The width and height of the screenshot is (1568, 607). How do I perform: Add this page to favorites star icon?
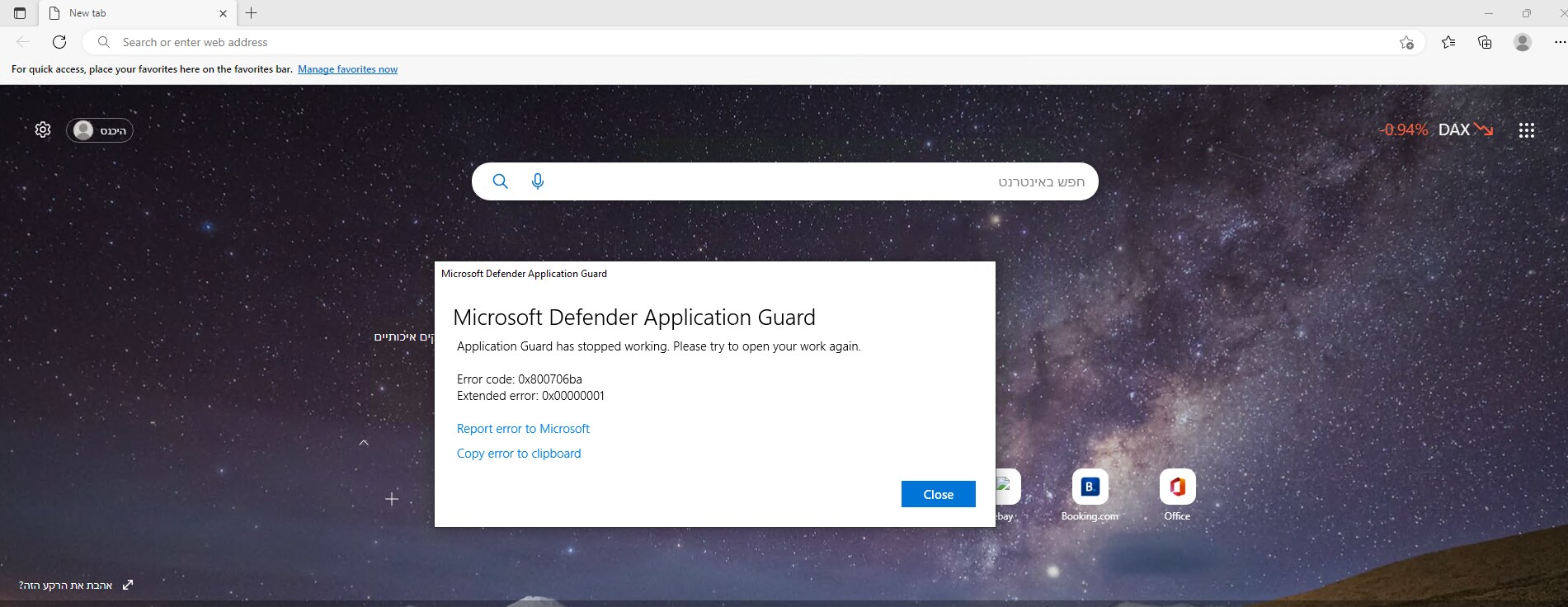(1406, 42)
